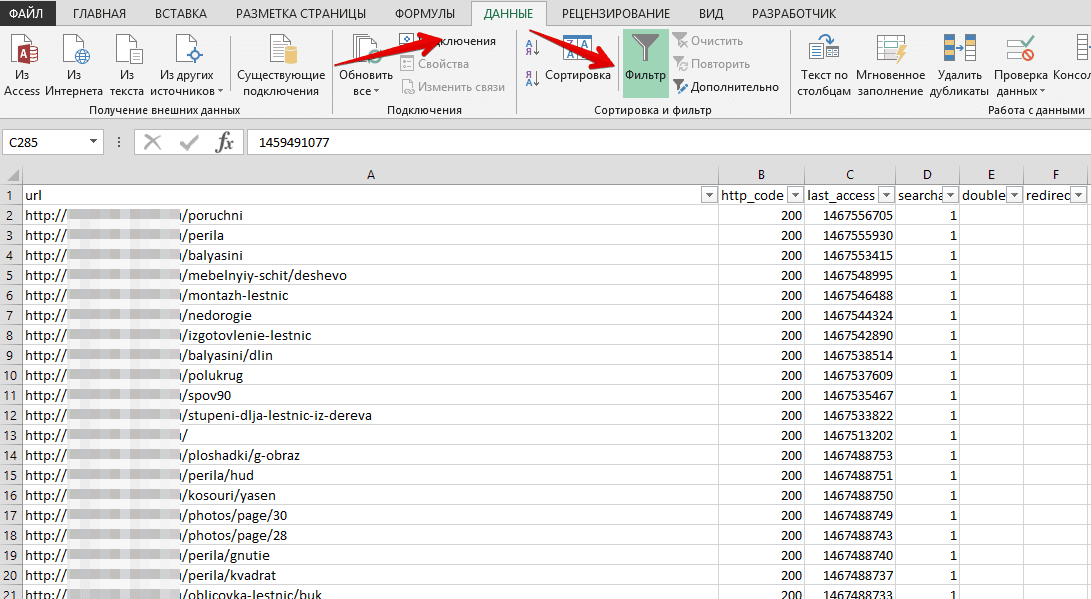Select column B header
The image size is (1091, 599).
tap(761, 175)
